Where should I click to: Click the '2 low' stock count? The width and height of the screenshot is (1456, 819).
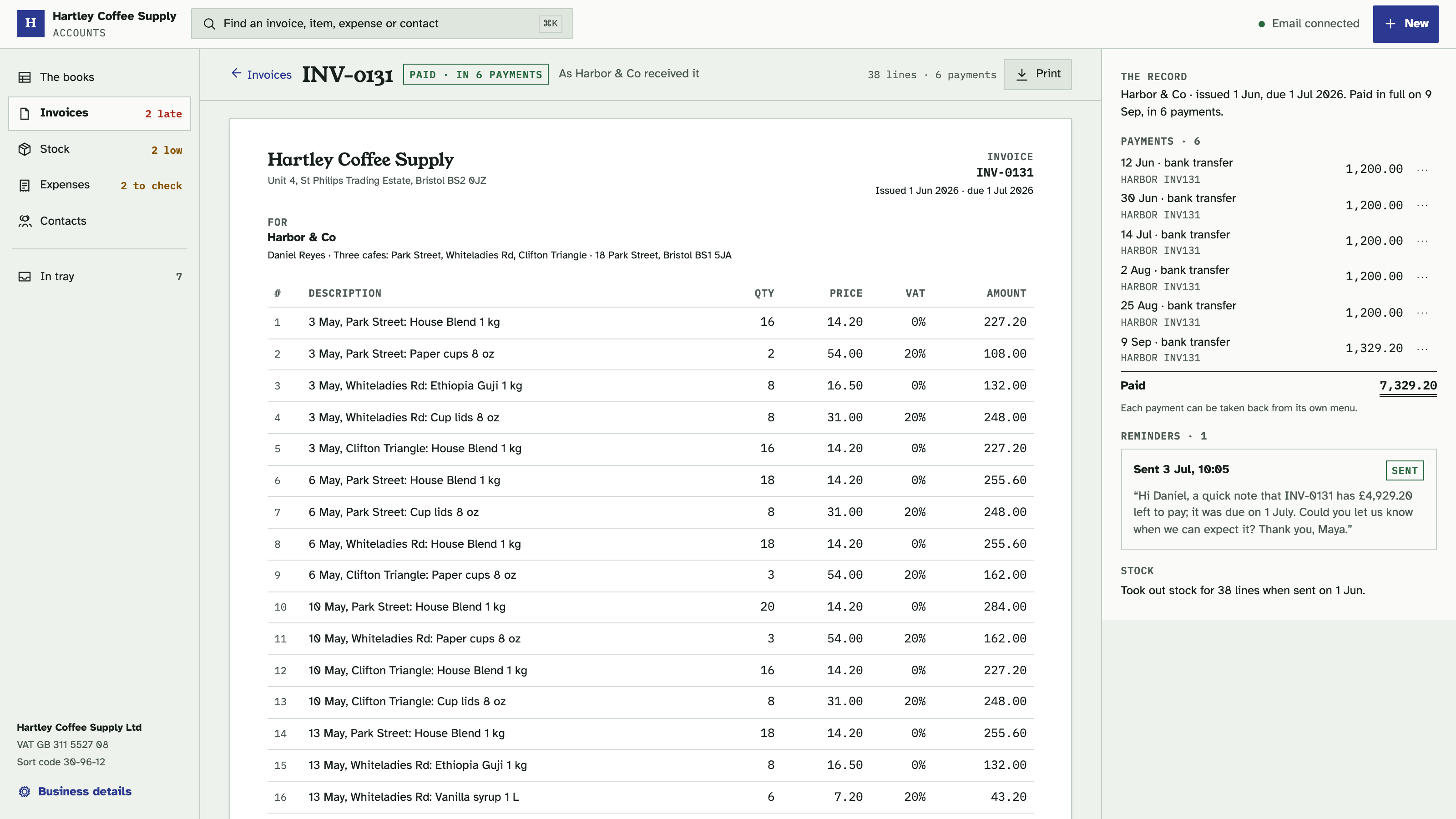167,150
